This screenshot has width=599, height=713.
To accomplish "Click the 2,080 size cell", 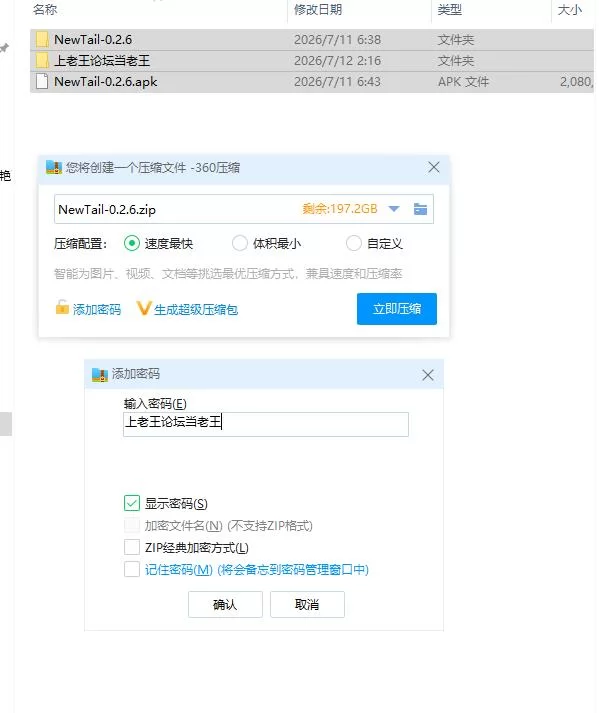I will tap(576, 82).
